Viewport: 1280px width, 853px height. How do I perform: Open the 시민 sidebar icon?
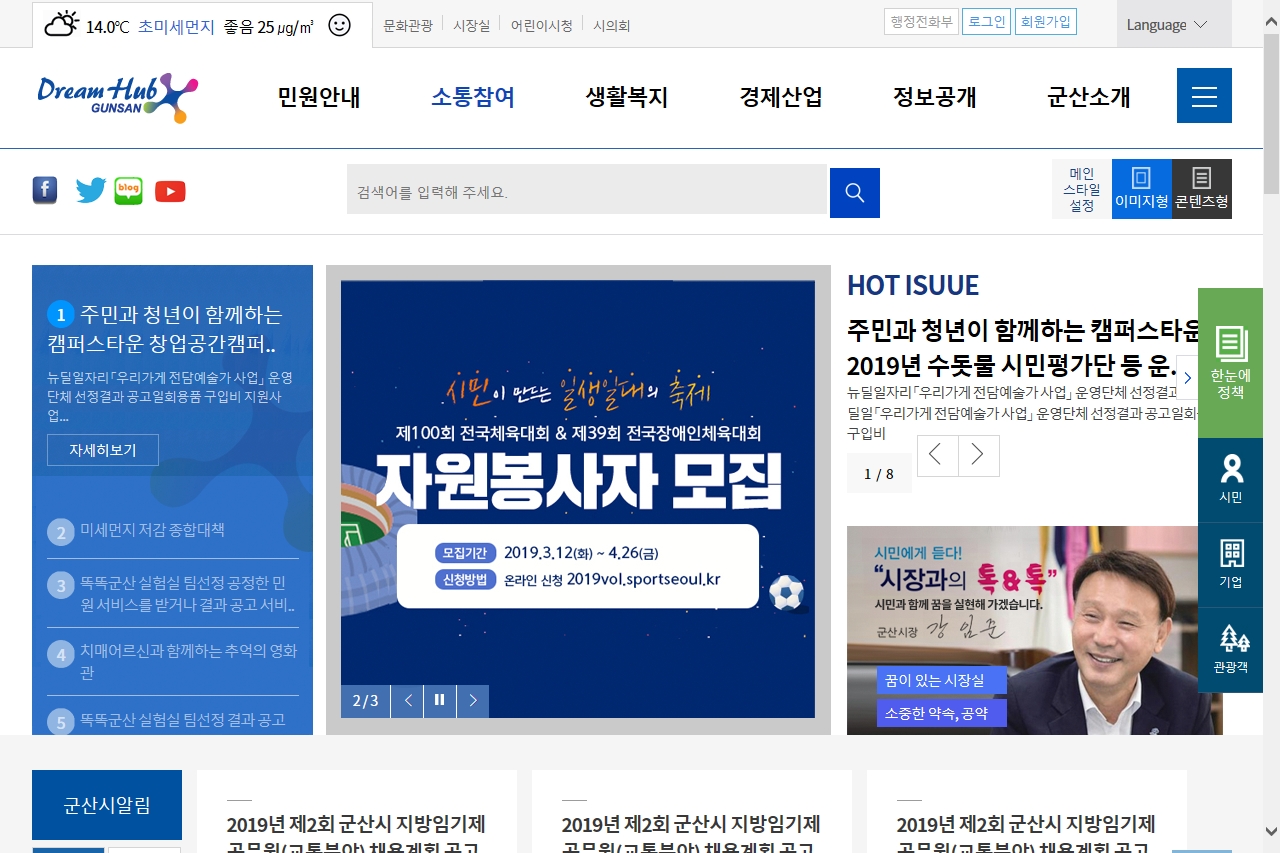[x=1230, y=478]
